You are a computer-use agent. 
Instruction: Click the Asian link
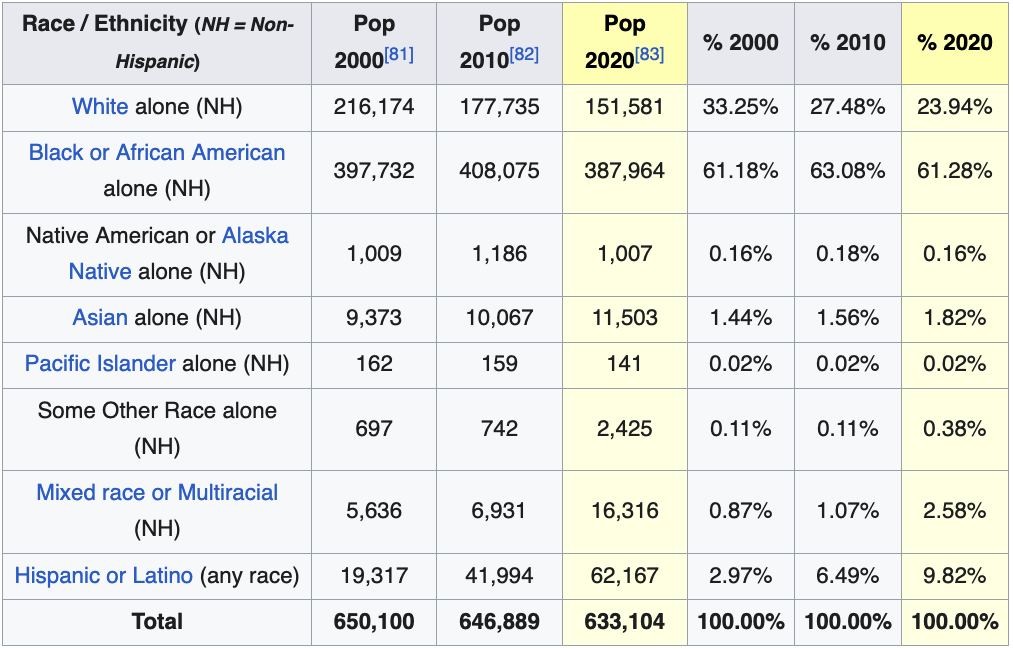click(100, 318)
